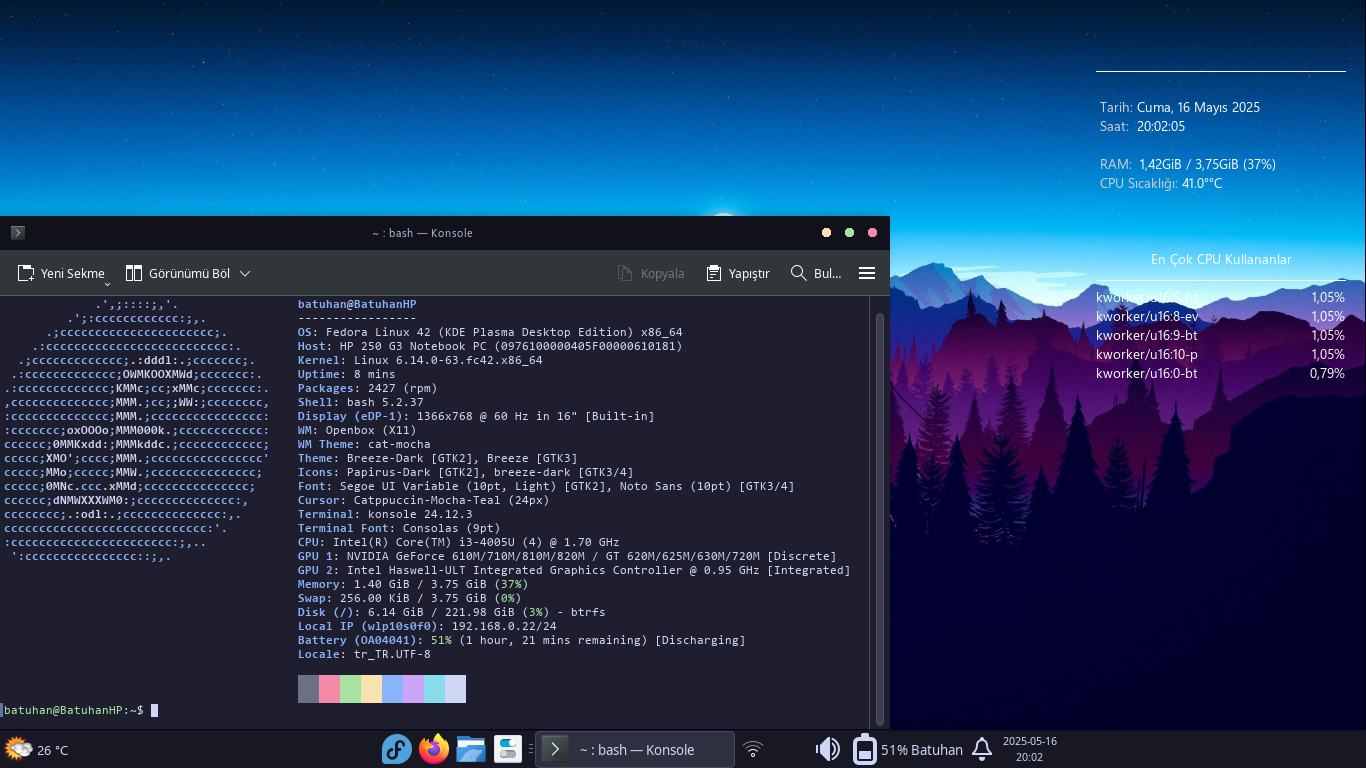Click the "RAM: 1,42GiB / 3,75GiB (37%)" desktop text
This screenshot has width=1366, height=768.
[x=1188, y=164]
